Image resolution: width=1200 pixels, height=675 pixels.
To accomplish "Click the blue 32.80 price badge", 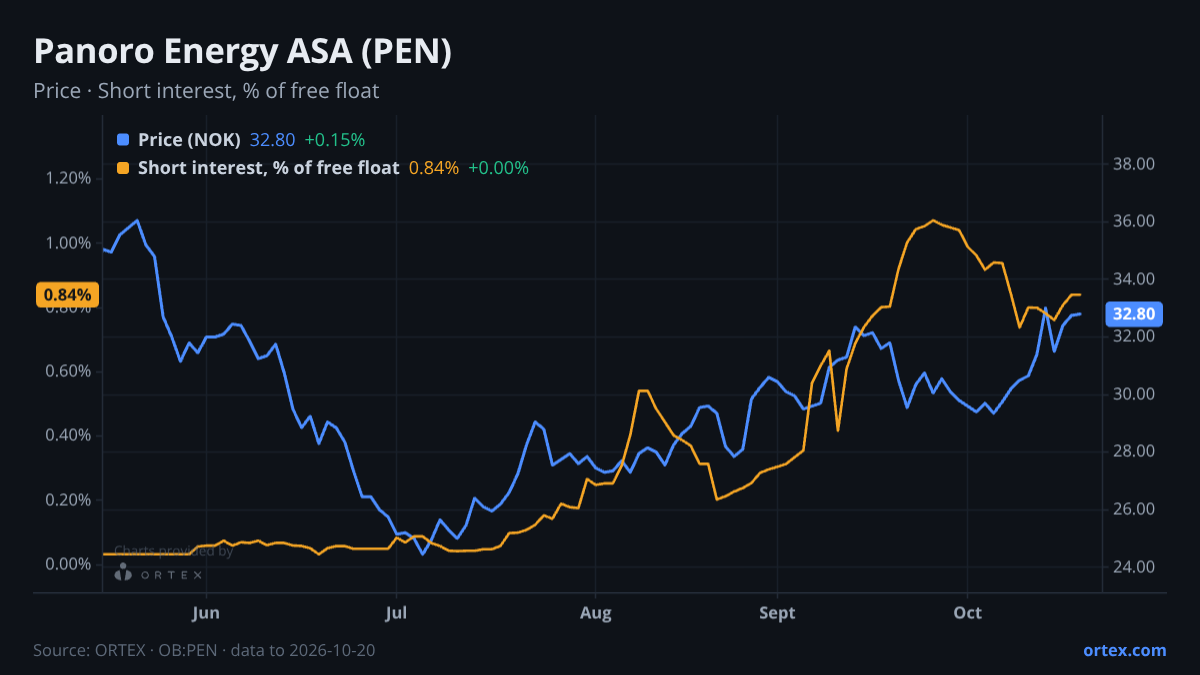I will pyautogui.click(x=1135, y=314).
